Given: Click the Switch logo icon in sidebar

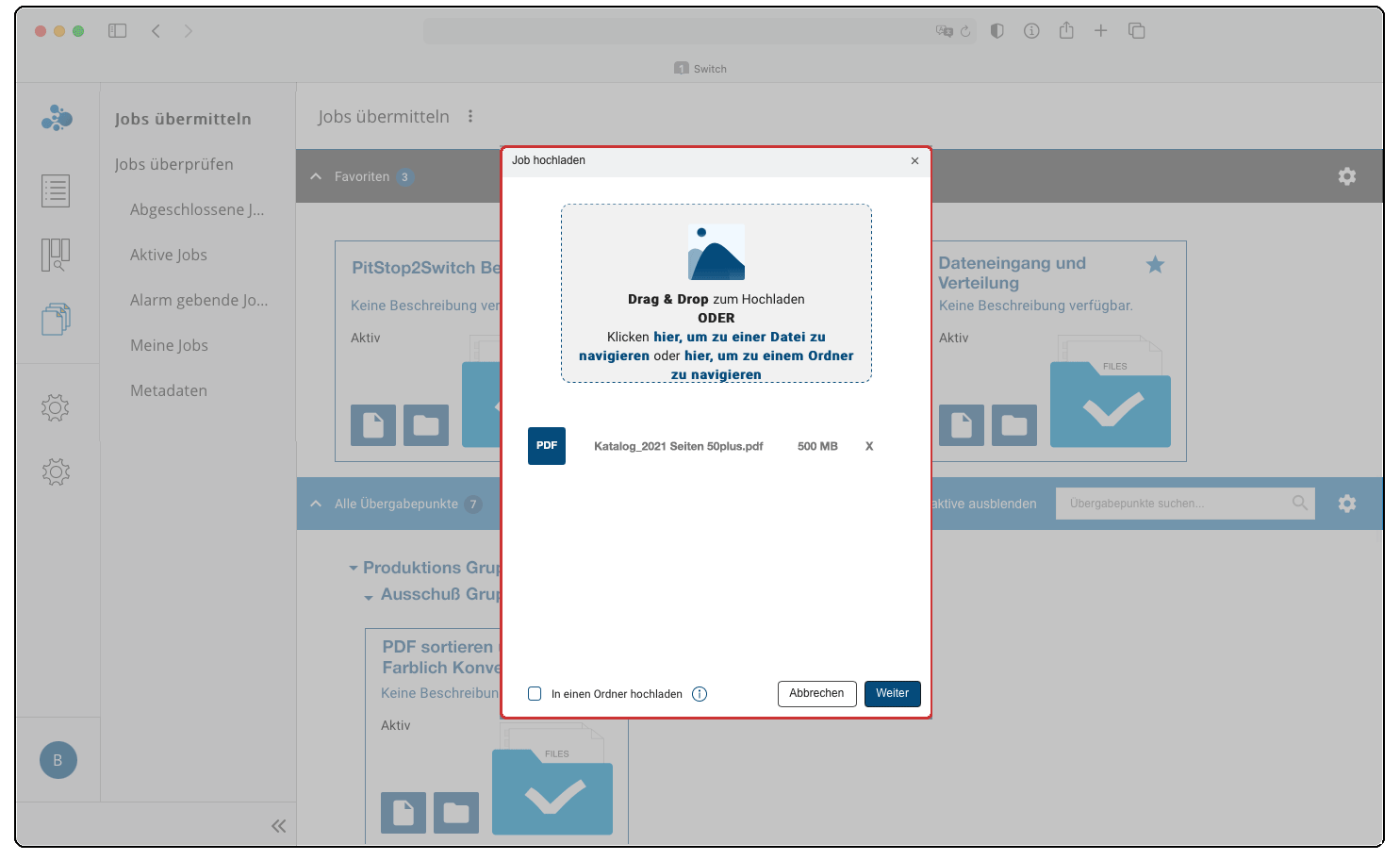Looking at the screenshot, I should (x=57, y=118).
